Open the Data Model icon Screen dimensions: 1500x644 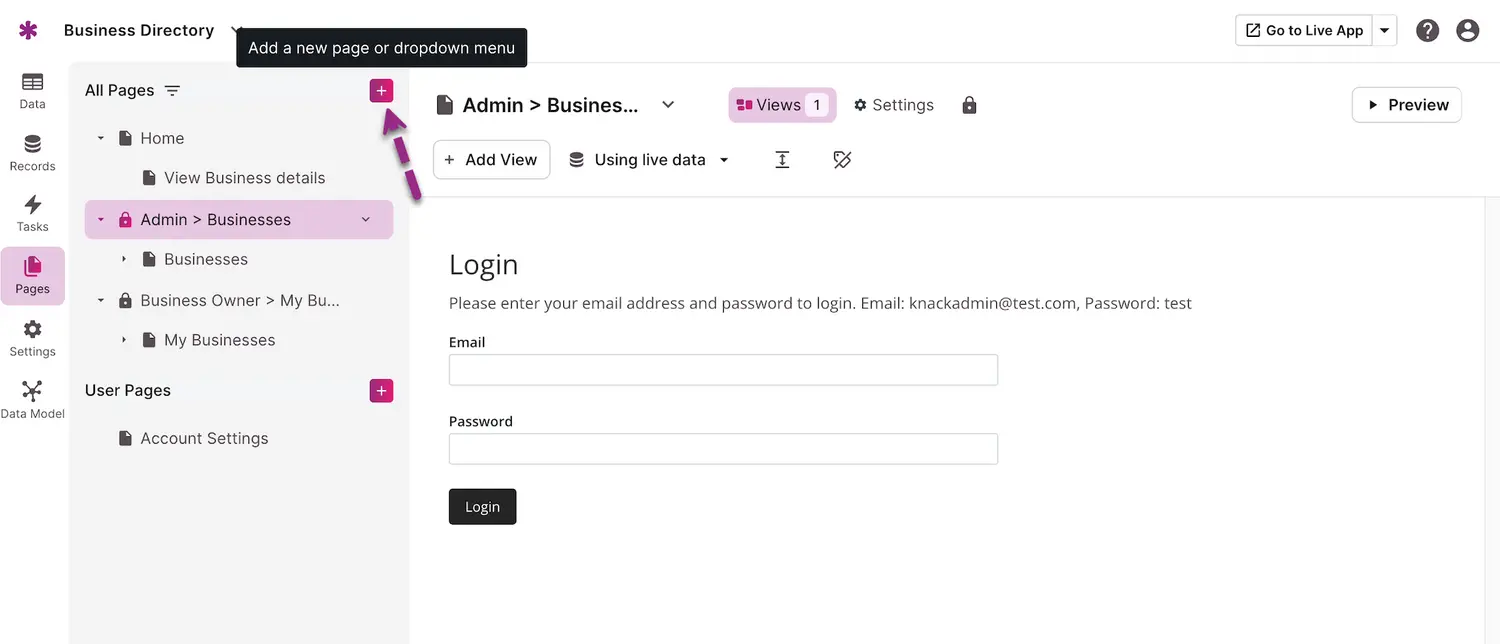pos(32,399)
